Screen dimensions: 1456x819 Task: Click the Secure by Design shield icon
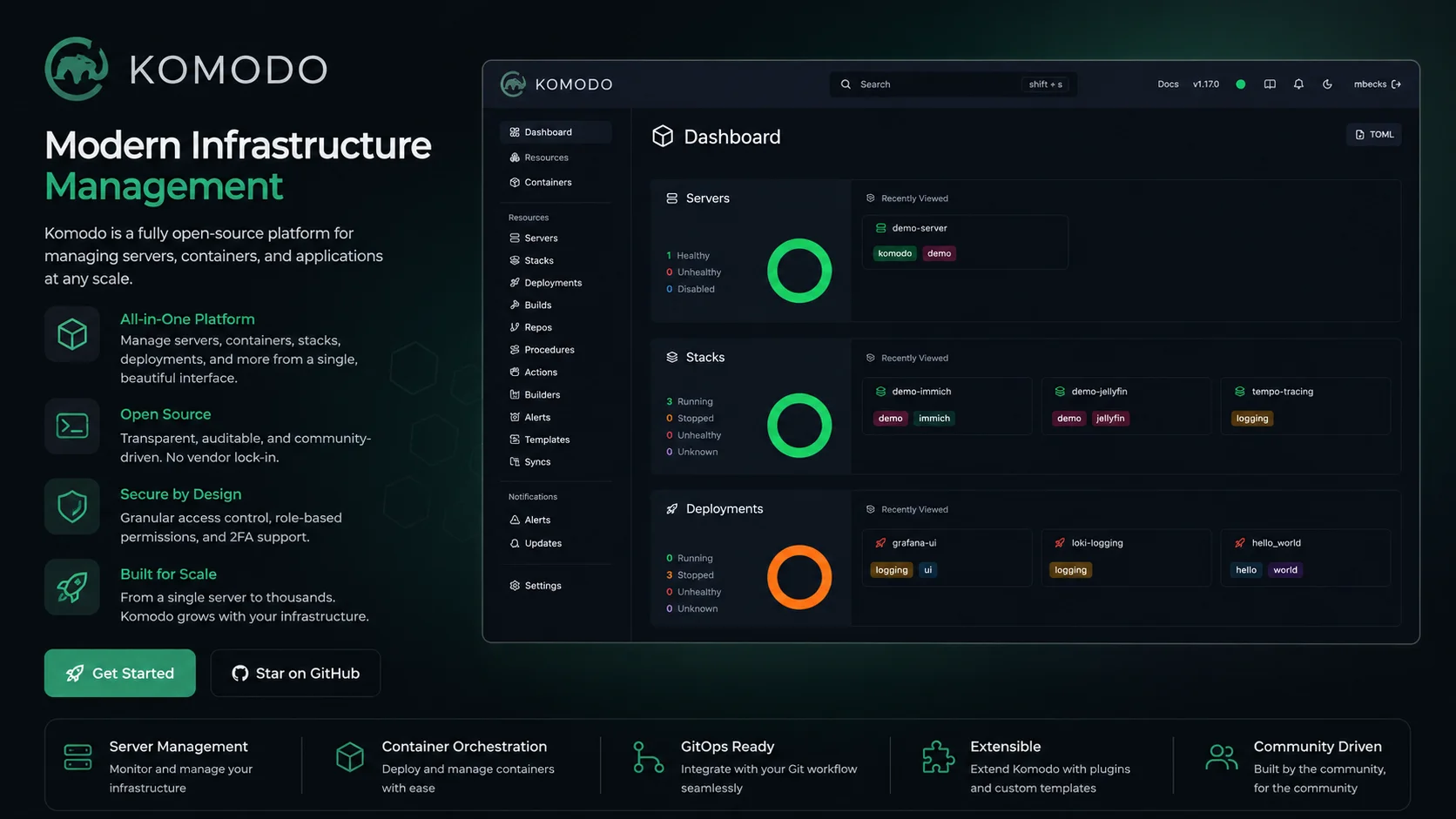click(x=72, y=507)
